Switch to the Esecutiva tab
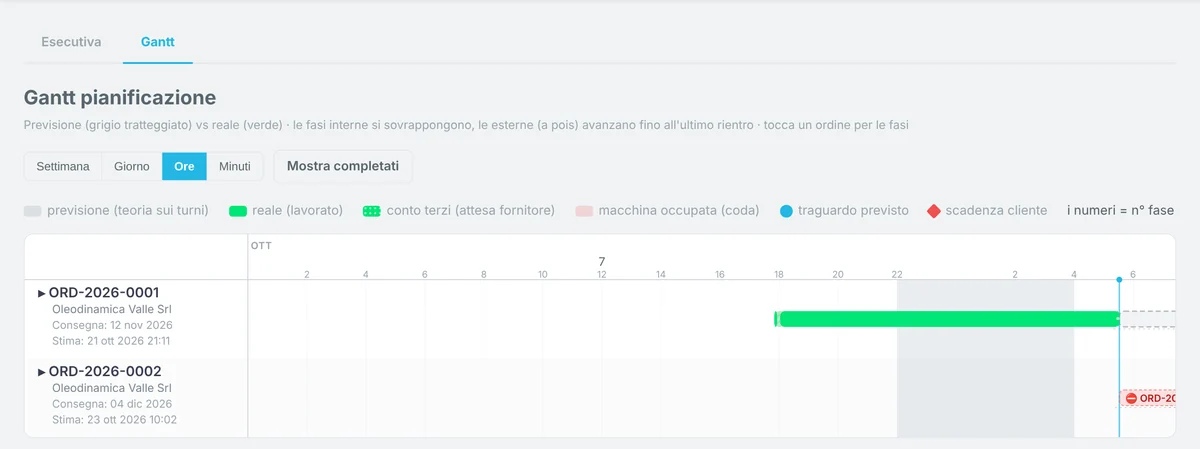The image size is (1200, 449). pyautogui.click(x=71, y=42)
